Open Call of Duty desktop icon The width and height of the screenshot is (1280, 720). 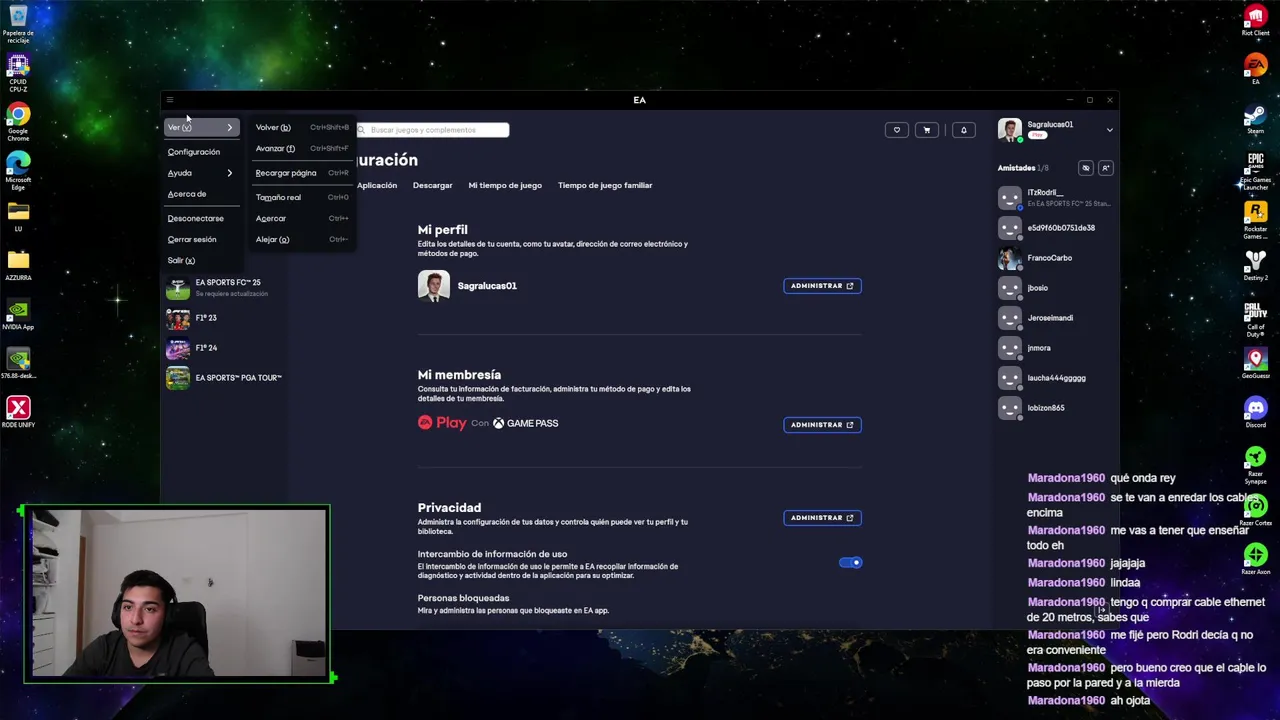click(1256, 318)
